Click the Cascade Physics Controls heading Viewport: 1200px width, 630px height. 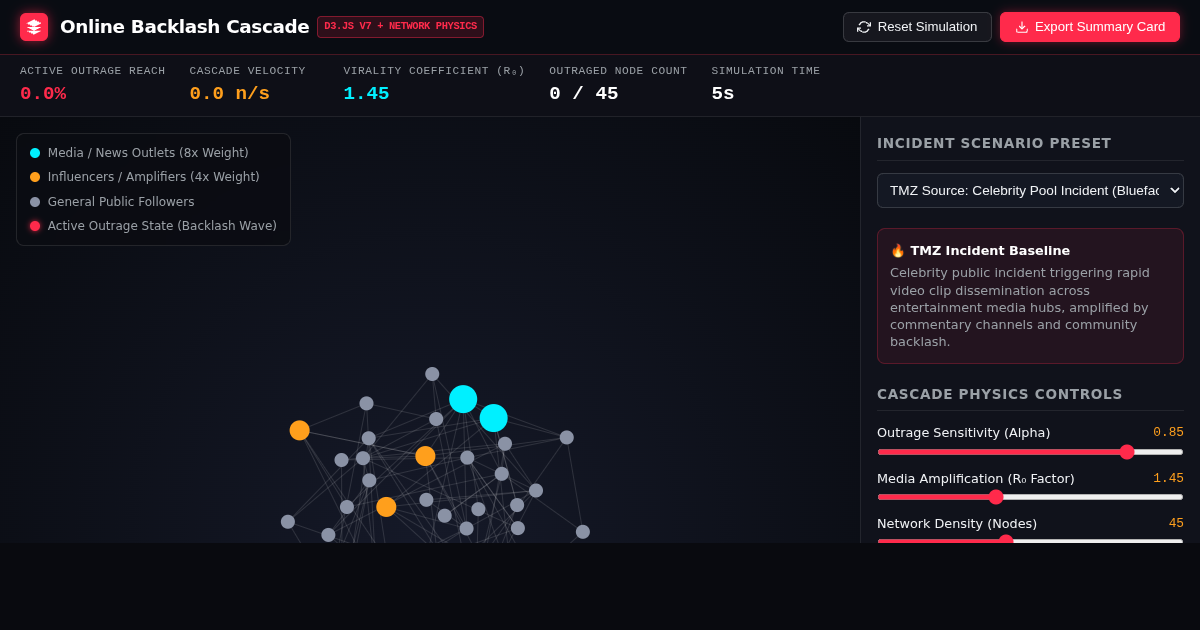click(x=1000, y=394)
